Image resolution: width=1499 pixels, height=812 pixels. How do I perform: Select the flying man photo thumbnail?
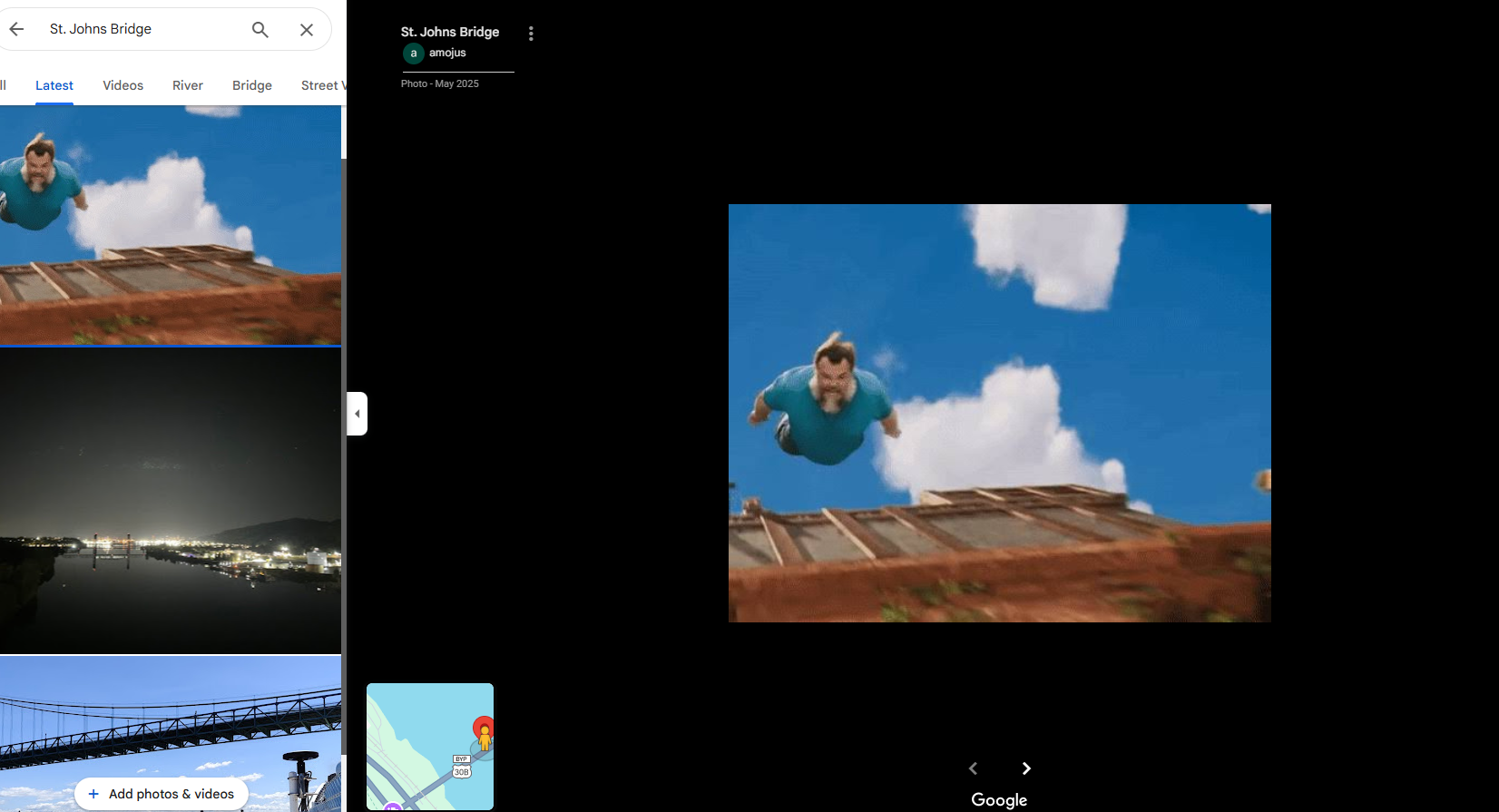point(171,225)
